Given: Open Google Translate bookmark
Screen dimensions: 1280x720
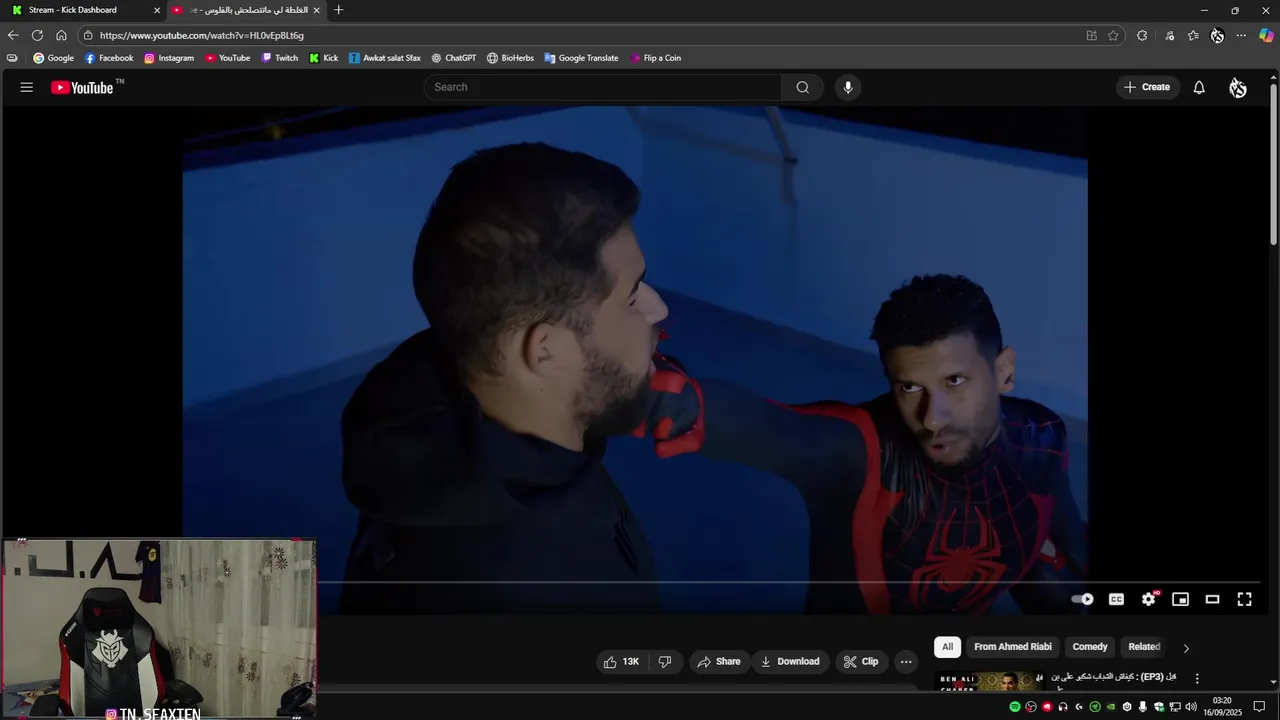Looking at the screenshot, I should [581, 58].
